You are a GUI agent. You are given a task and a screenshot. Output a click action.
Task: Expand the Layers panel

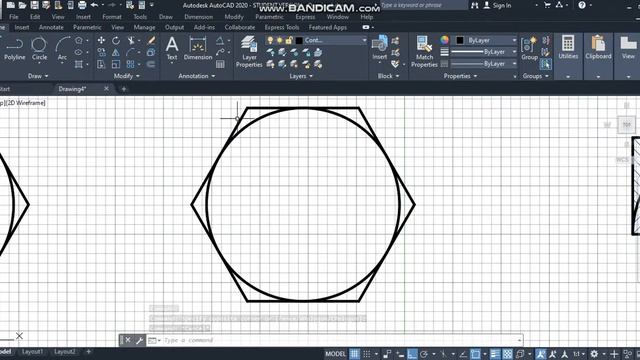tap(301, 76)
